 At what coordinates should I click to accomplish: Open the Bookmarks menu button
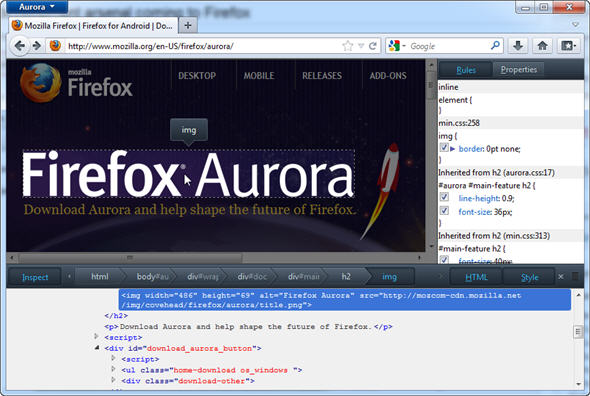point(568,46)
